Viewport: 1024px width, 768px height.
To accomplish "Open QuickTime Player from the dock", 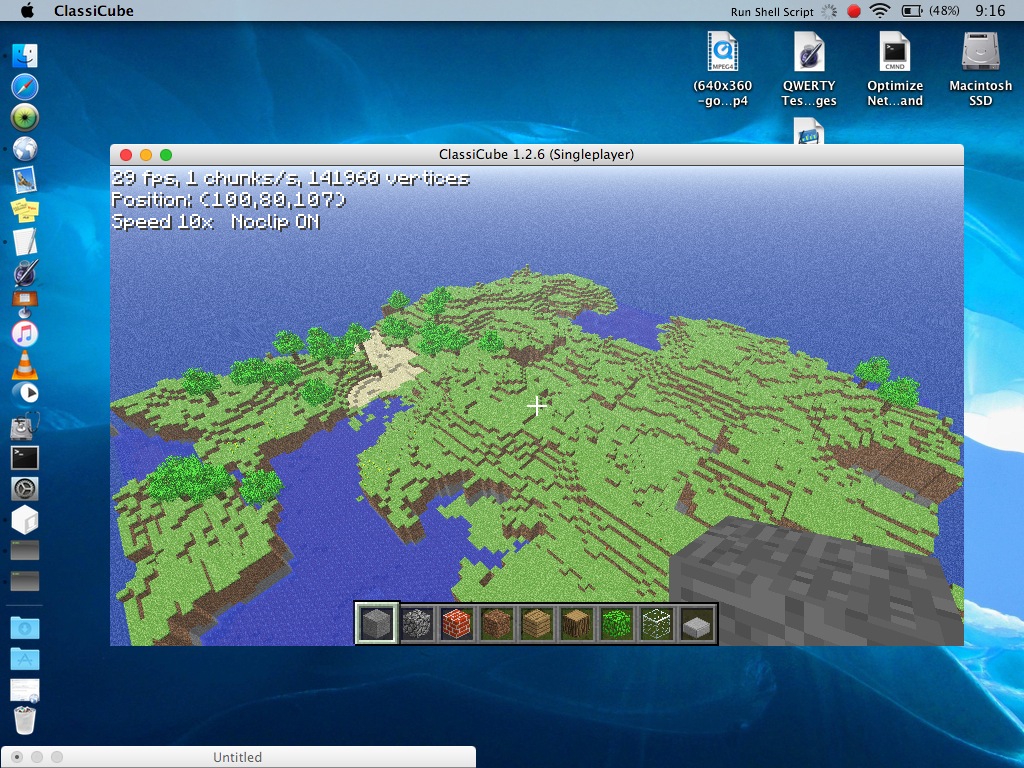I will click(25, 393).
